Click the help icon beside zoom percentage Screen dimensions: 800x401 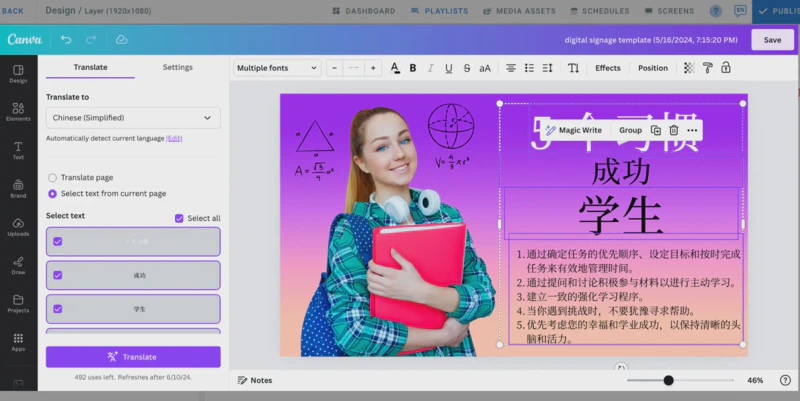[x=785, y=380]
